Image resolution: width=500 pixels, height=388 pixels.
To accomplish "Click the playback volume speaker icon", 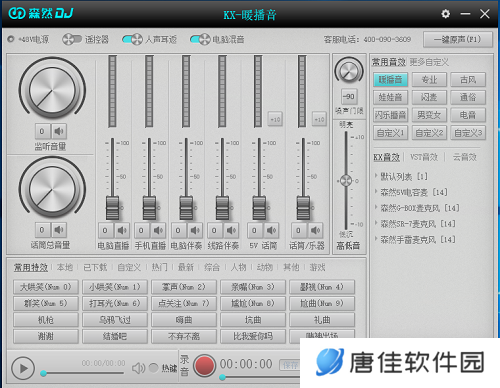I will point(138,368).
